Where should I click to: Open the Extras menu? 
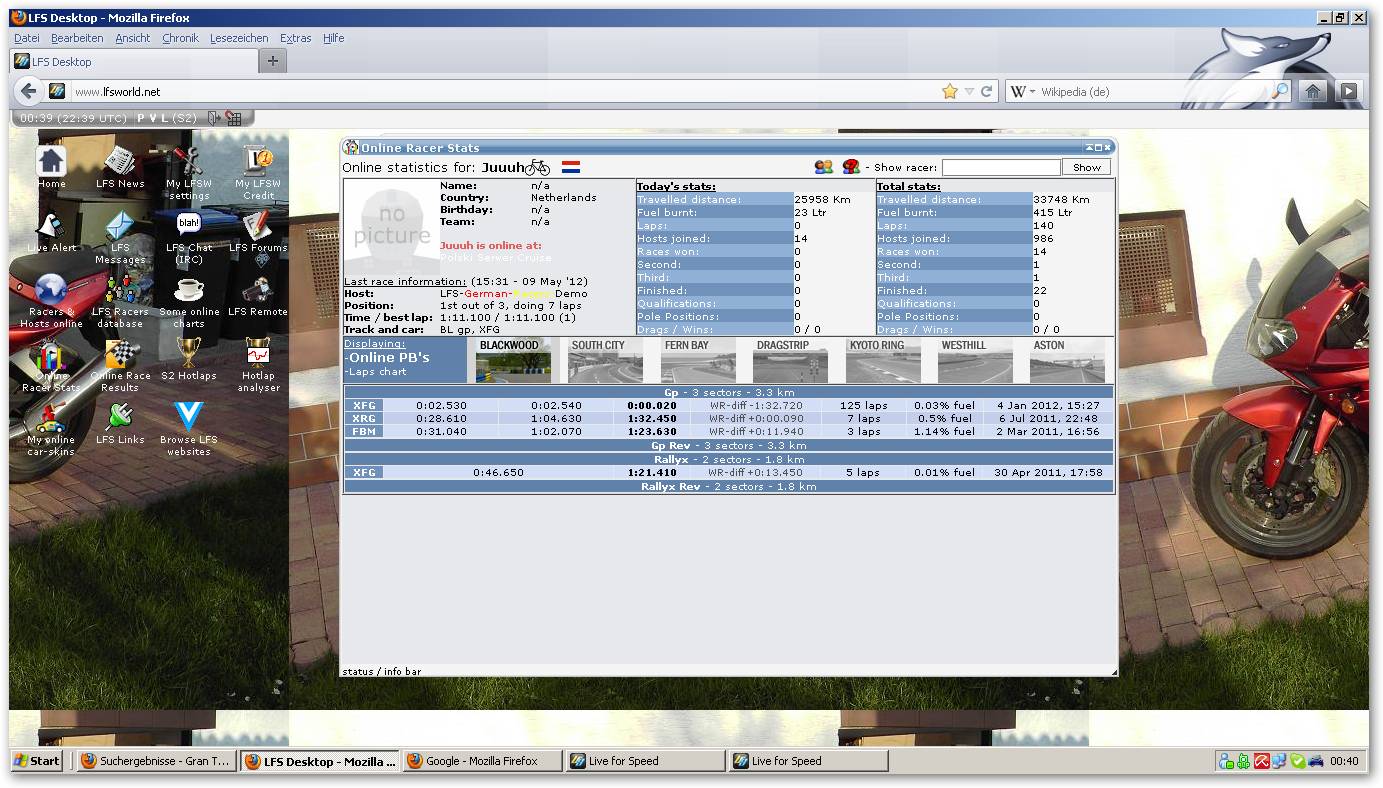295,38
